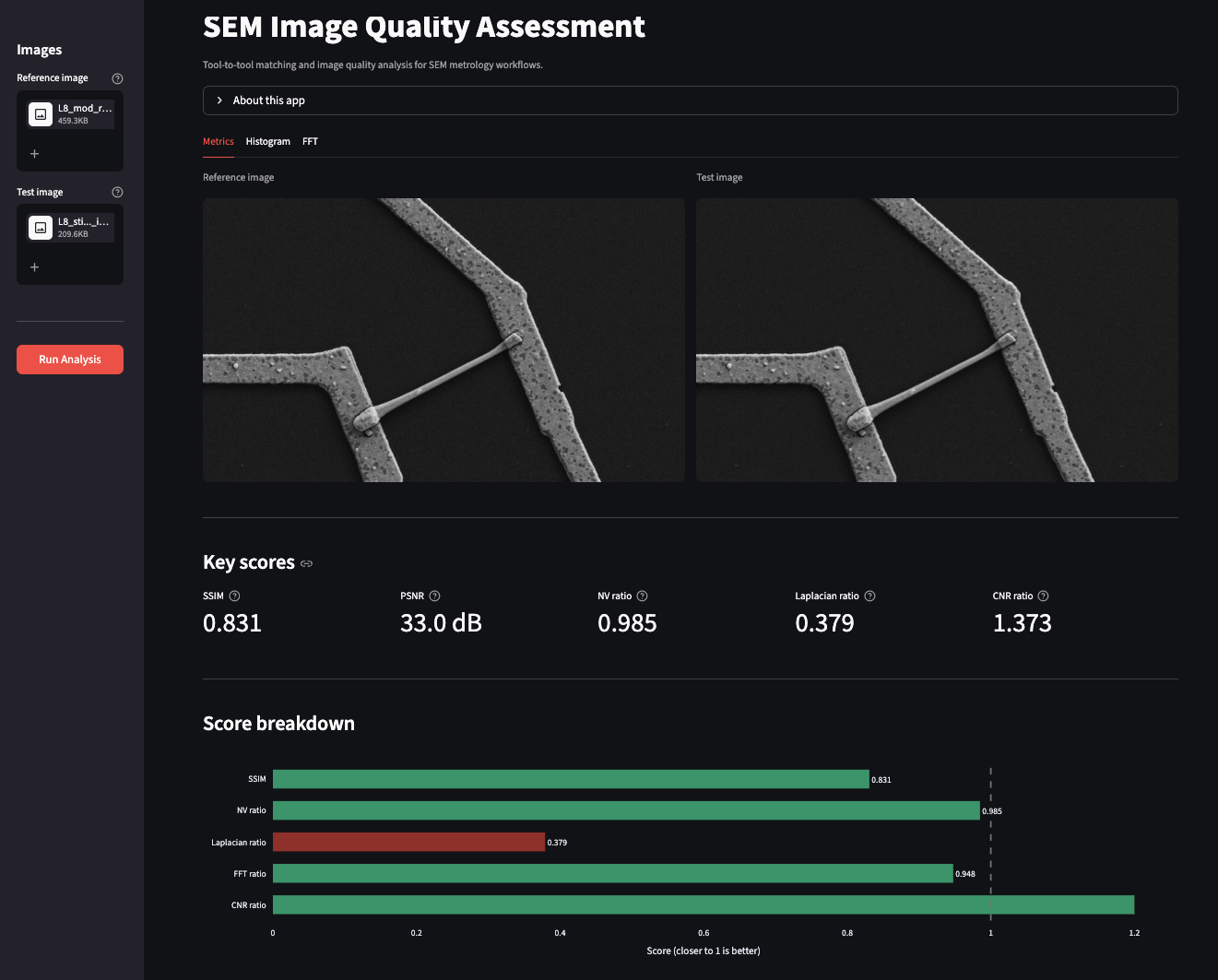
Task: Switch to the Histogram tab
Action: 267,141
